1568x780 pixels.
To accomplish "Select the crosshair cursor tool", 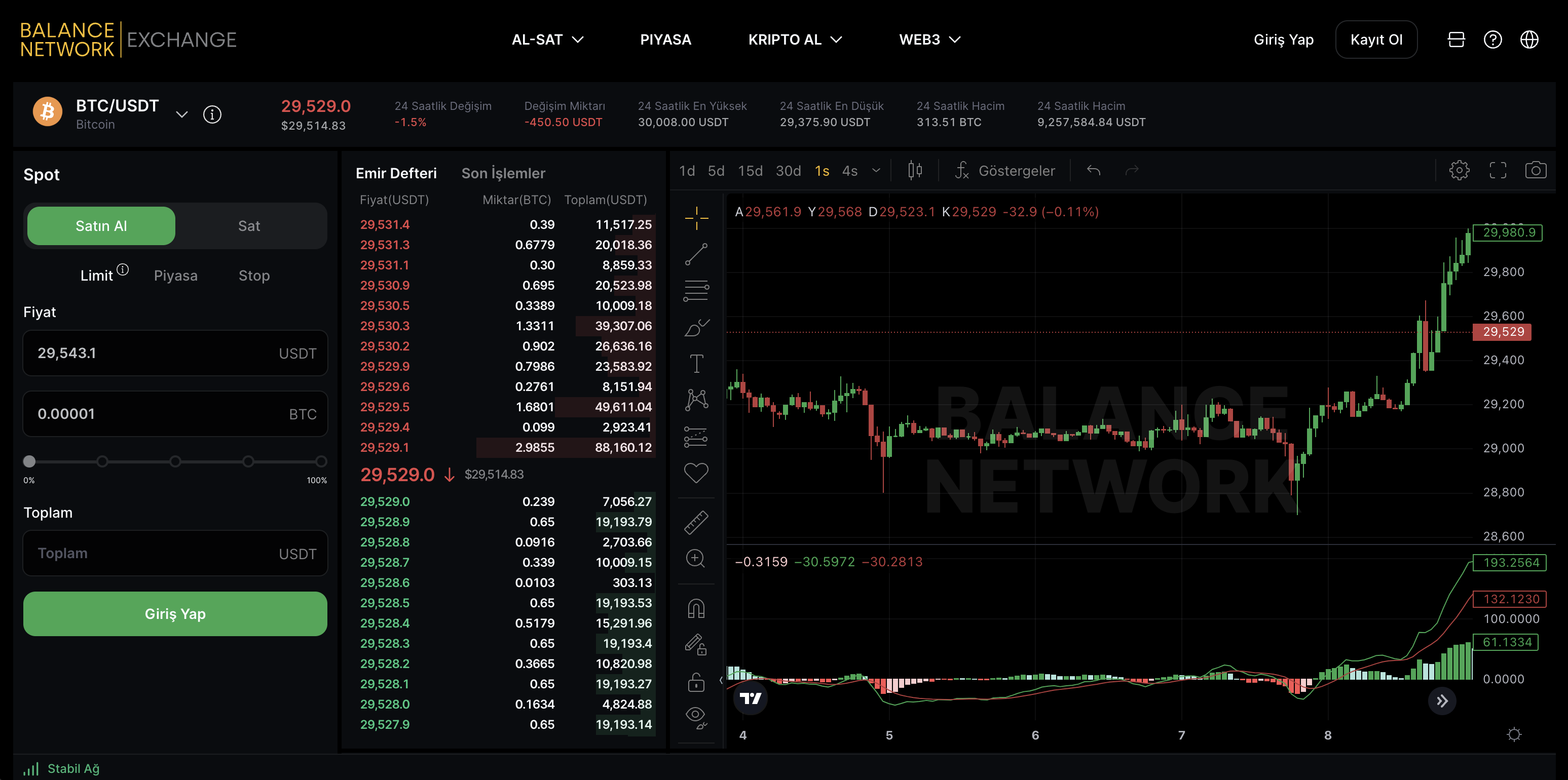I will coord(696,218).
